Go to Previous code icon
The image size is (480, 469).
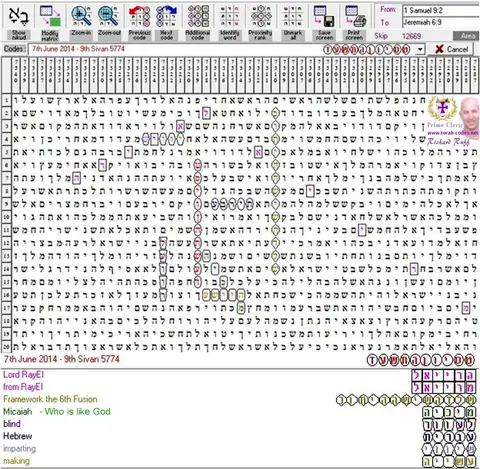point(139,16)
